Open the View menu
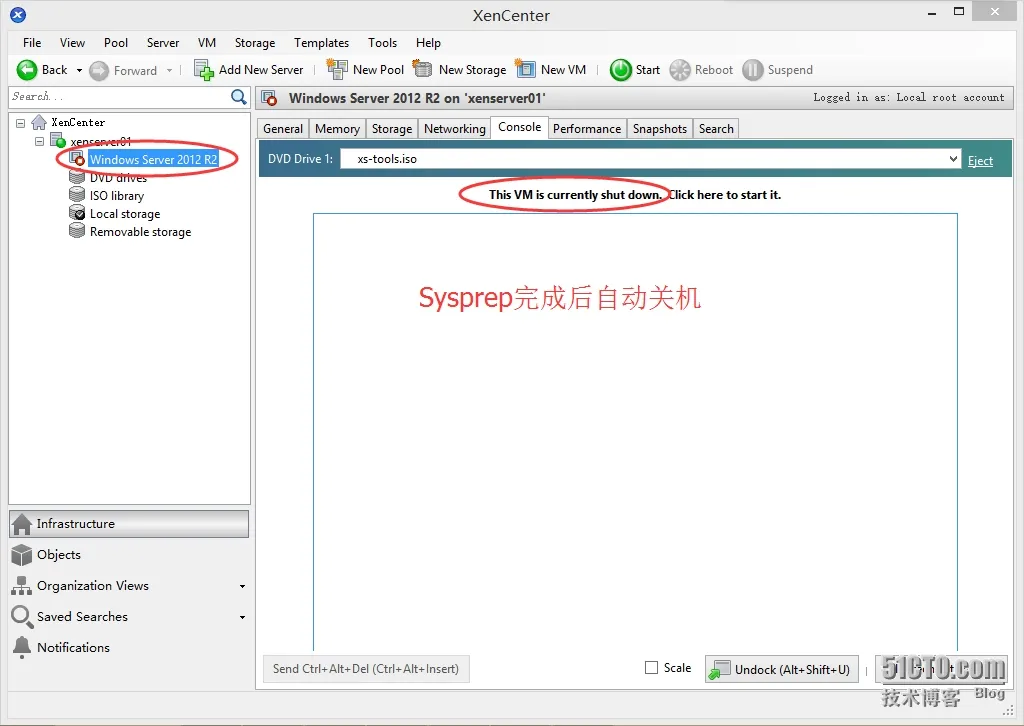The width and height of the screenshot is (1024, 726). coord(72,43)
